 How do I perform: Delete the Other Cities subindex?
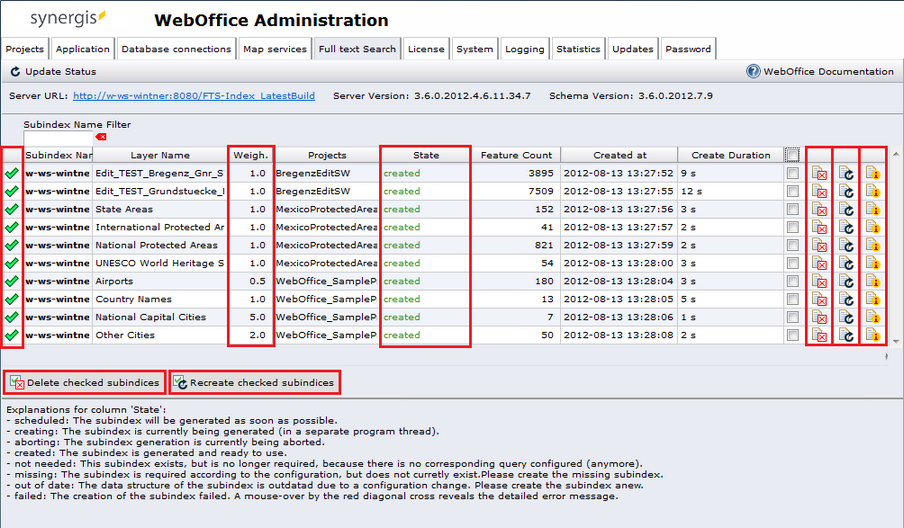point(819,335)
